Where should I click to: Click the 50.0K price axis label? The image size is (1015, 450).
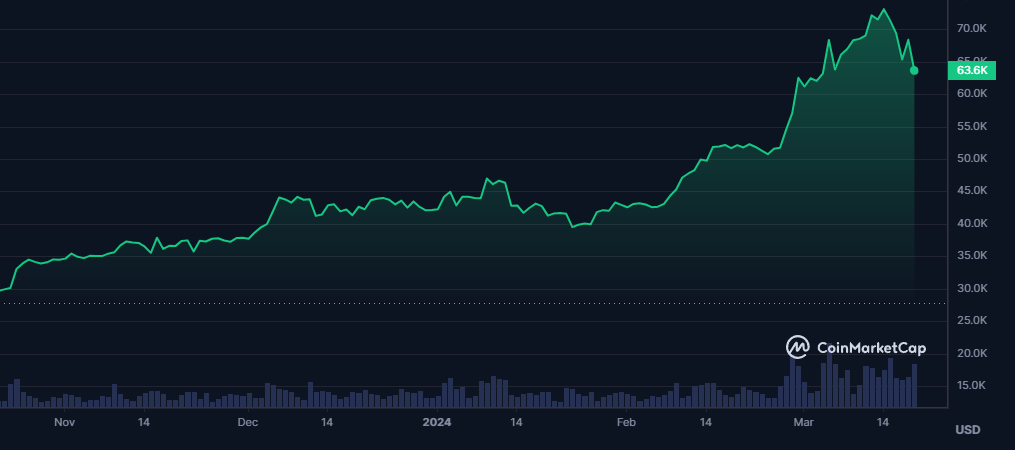pos(972,159)
